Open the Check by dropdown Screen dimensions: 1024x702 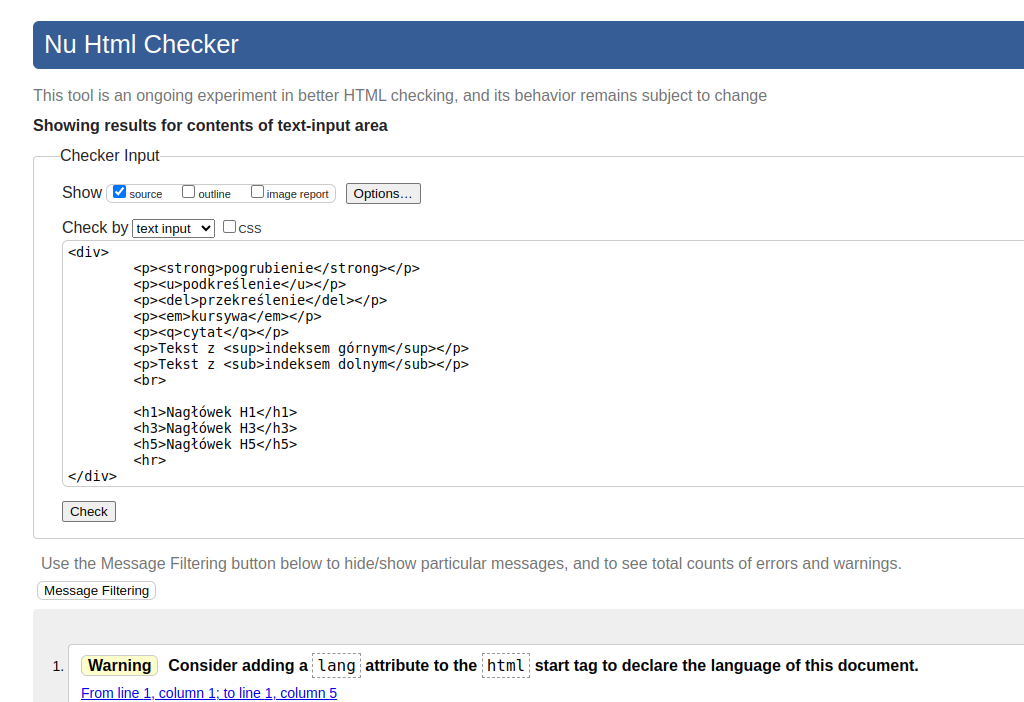click(x=173, y=228)
